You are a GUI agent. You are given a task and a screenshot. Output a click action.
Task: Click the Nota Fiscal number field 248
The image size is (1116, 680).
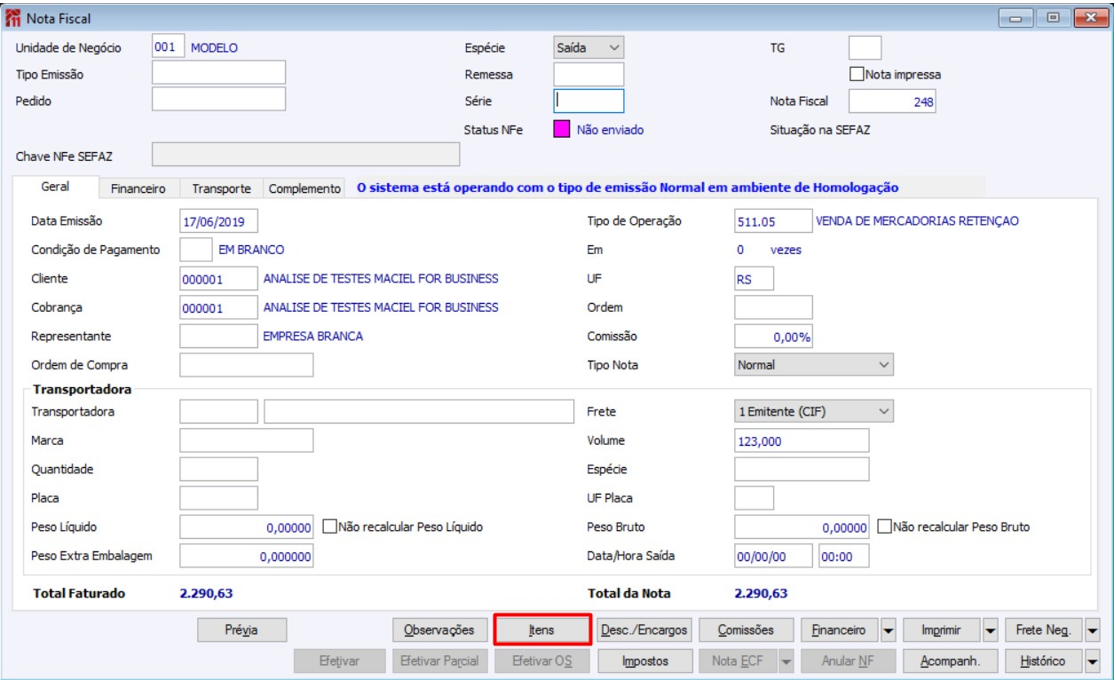pos(892,101)
